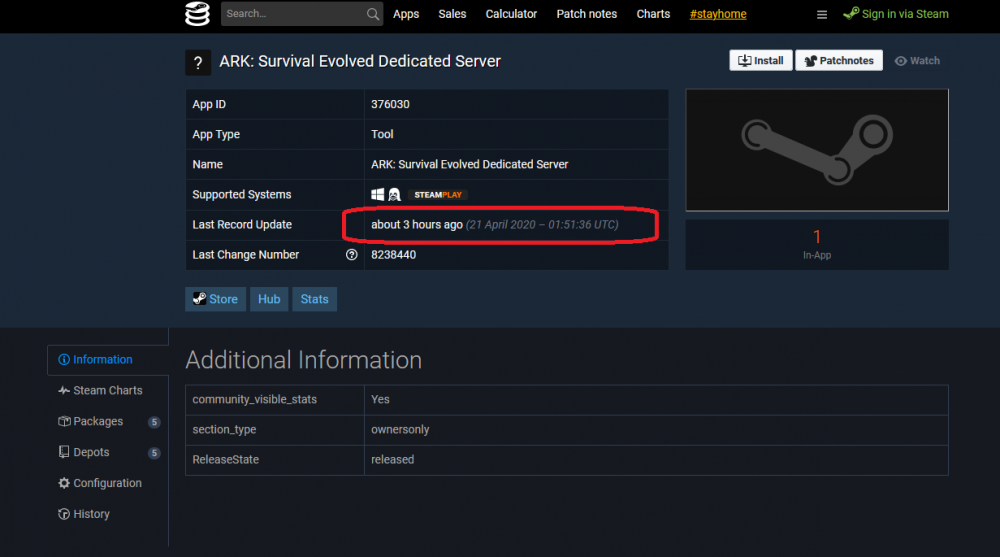The width and height of the screenshot is (1000, 557).
Task: Sign in via Steam
Action: click(x=895, y=14)
